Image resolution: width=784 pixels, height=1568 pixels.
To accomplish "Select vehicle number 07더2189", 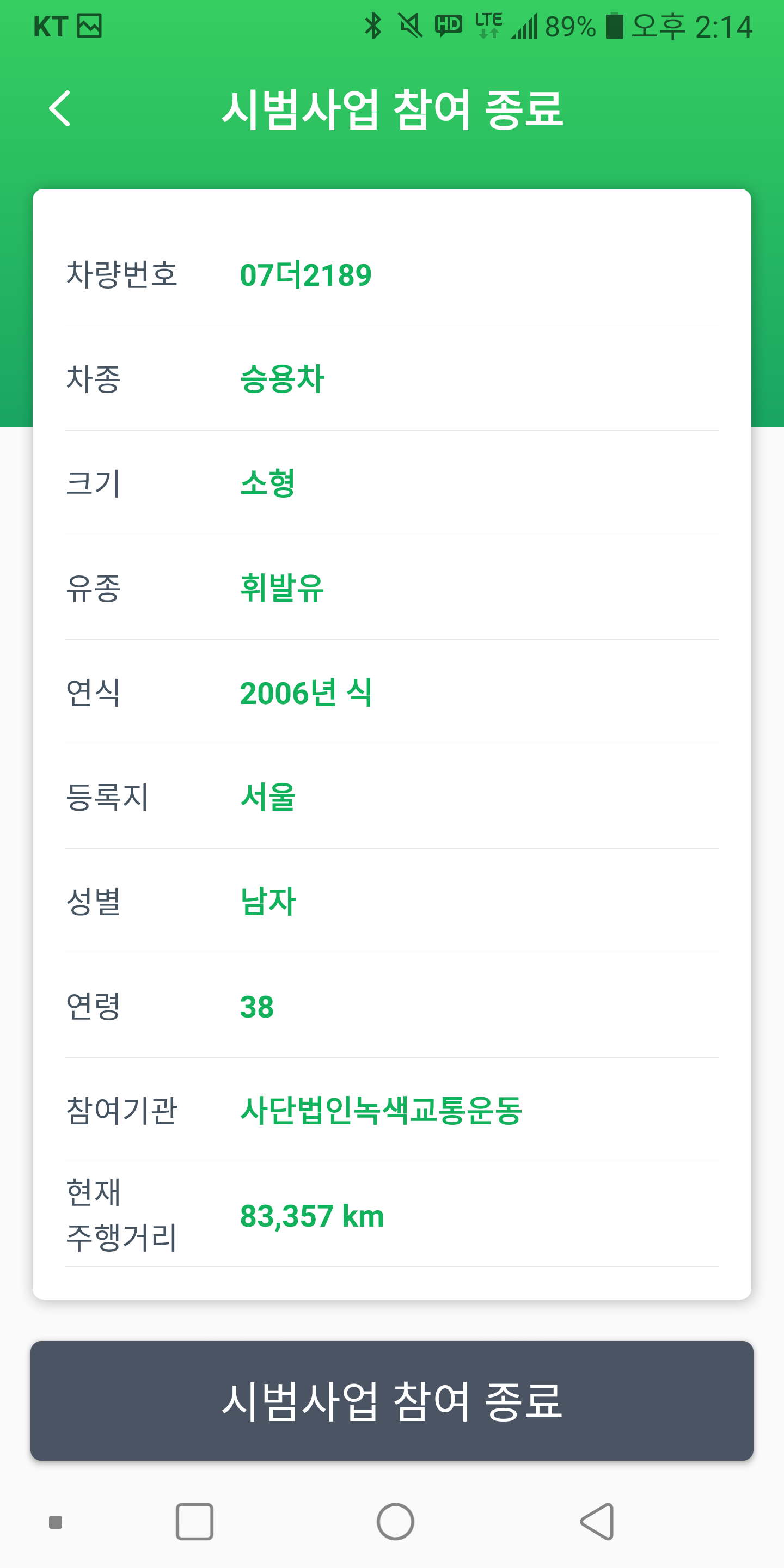I will [305, 274].
